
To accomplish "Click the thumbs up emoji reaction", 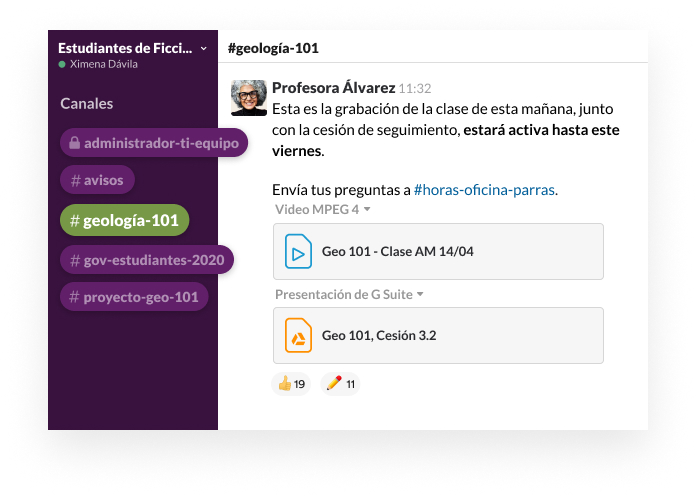I will coord(290,384).
